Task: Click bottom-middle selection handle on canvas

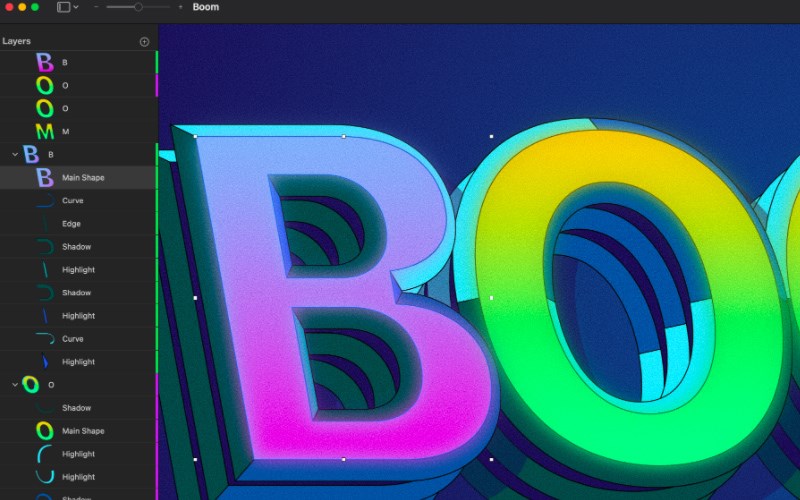Action: tap(343, 459)
